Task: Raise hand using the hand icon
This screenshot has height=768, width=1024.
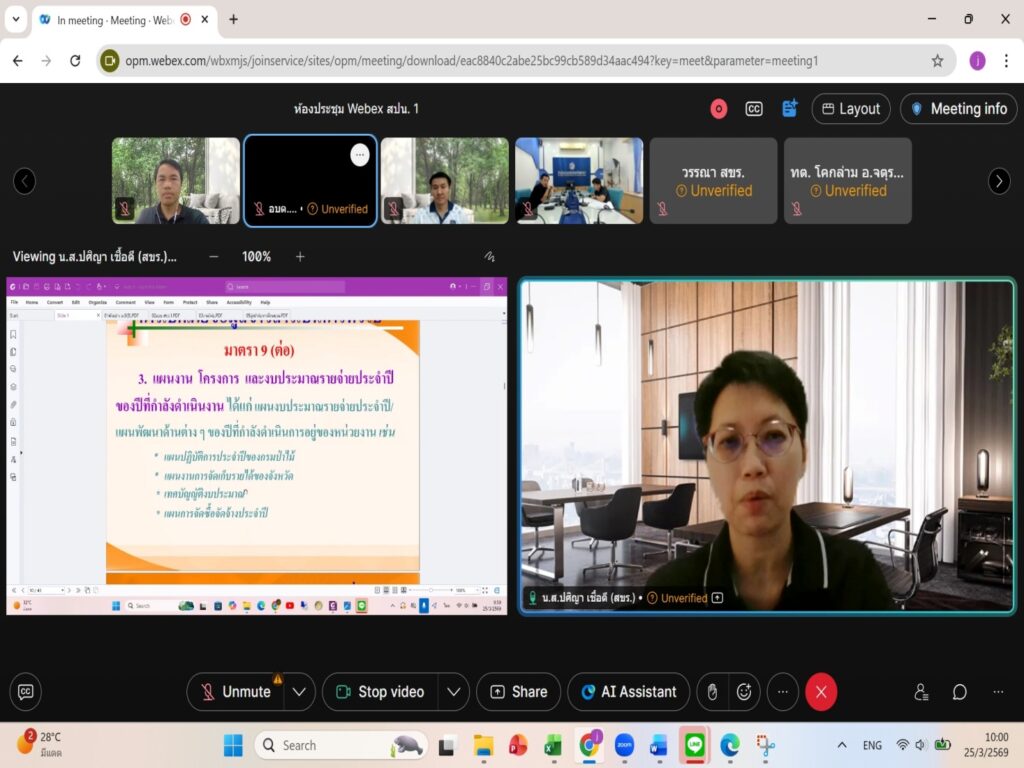Action: (712, 692)
